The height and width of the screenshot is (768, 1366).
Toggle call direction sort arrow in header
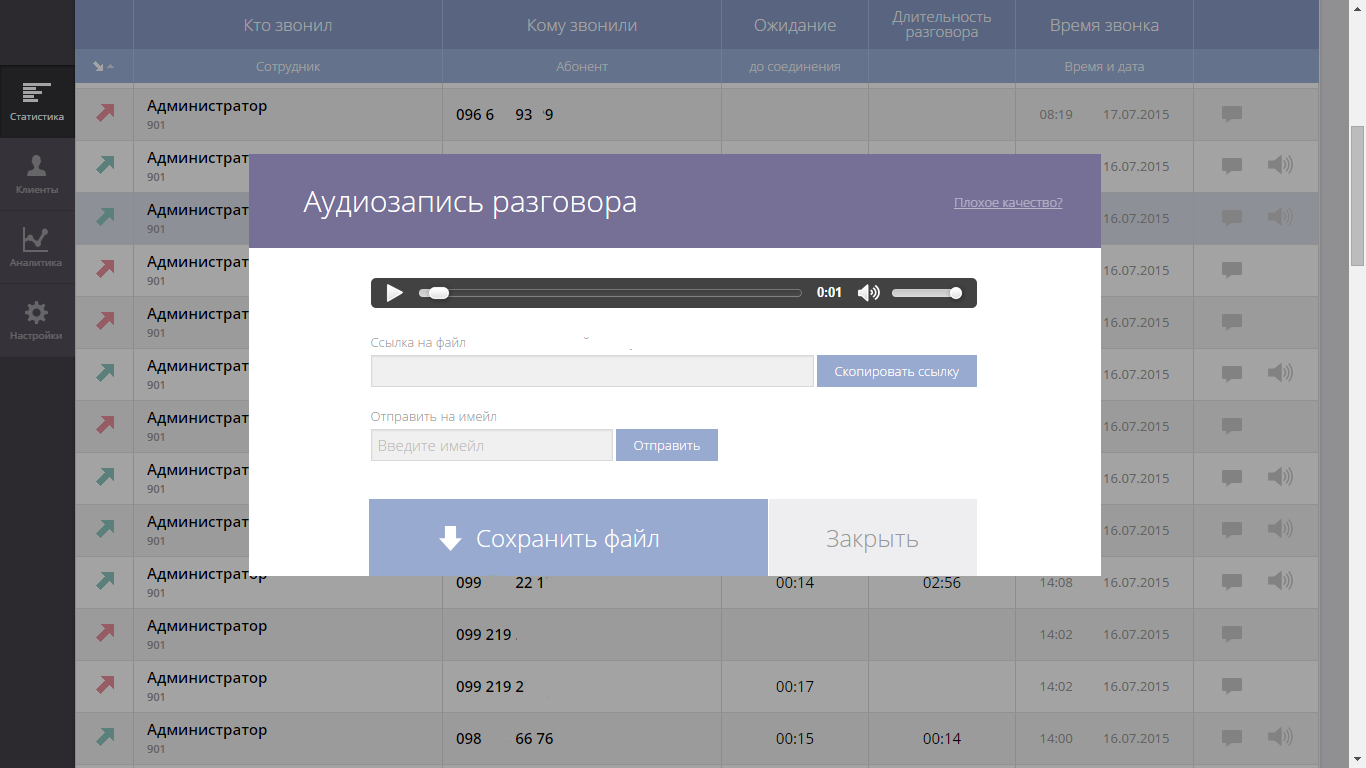[x=103, y=67]
